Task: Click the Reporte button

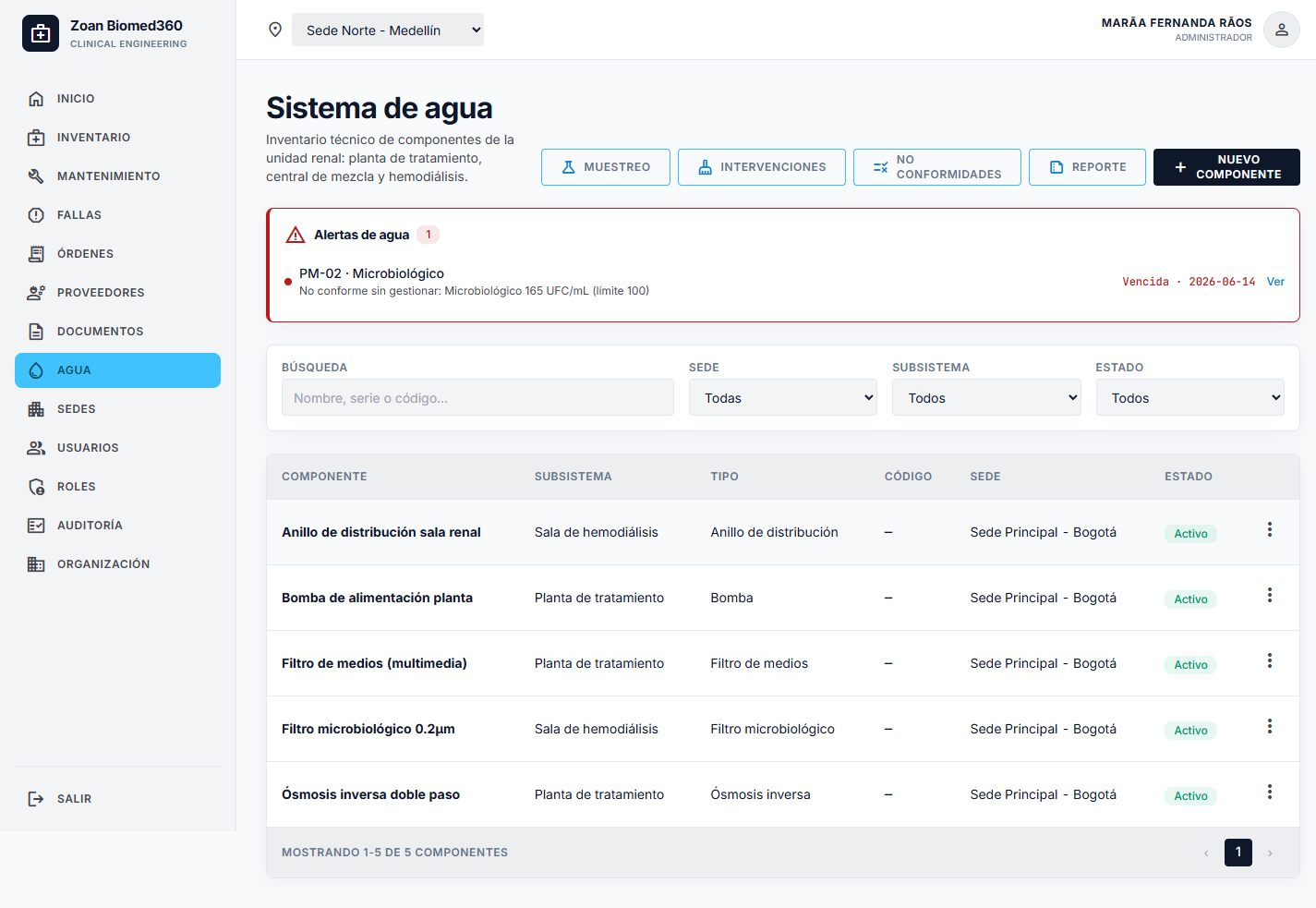Action: tap(1087, 167)
